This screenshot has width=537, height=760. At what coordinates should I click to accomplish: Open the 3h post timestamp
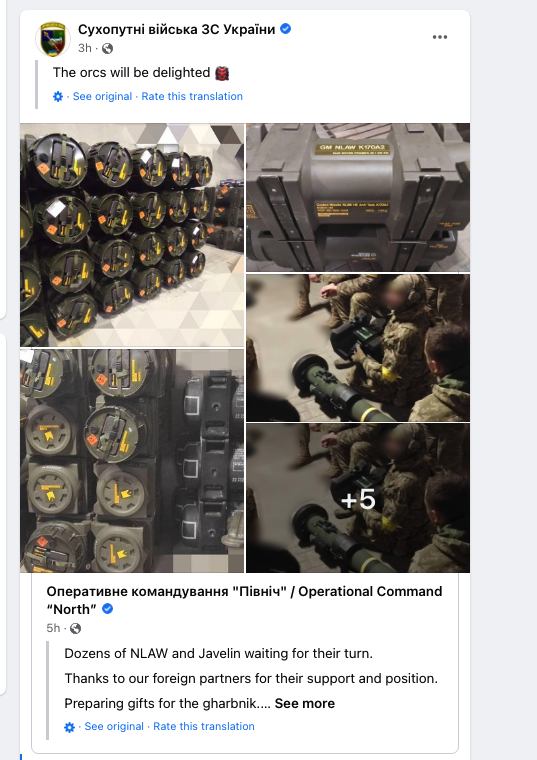click(85, 48)
